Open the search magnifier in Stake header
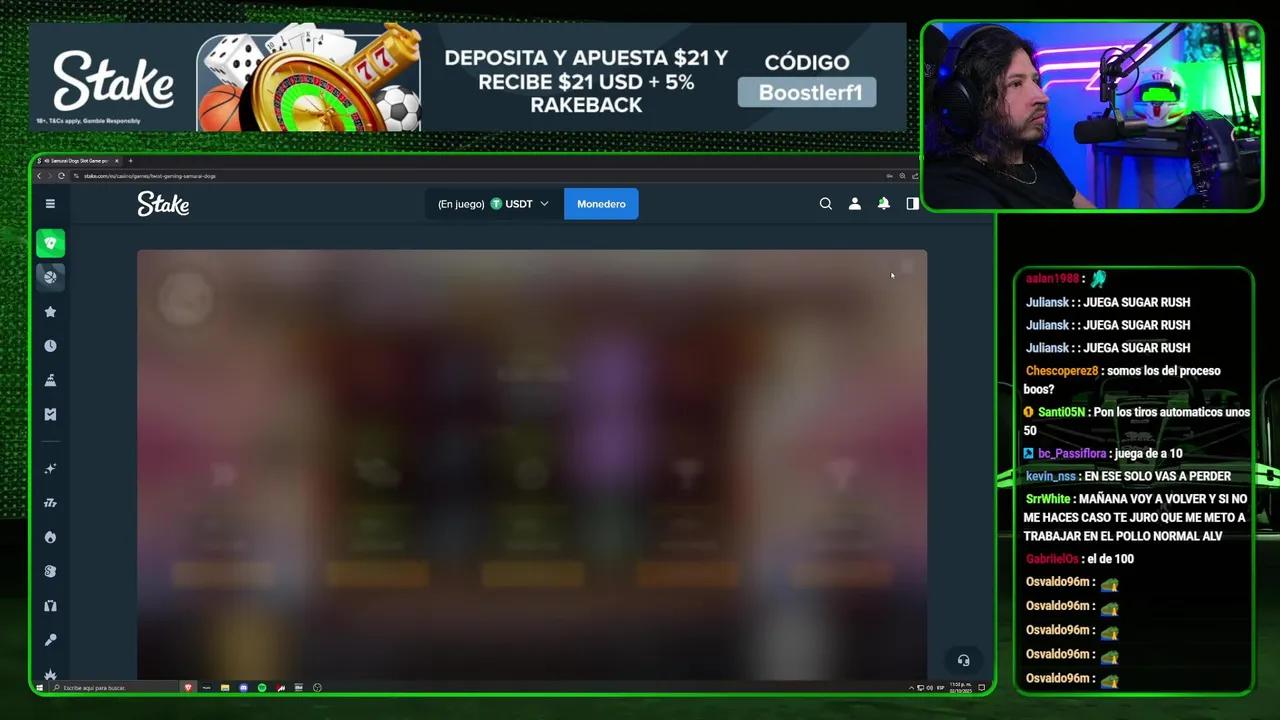The image size is (1280, 720). point(826,204)
